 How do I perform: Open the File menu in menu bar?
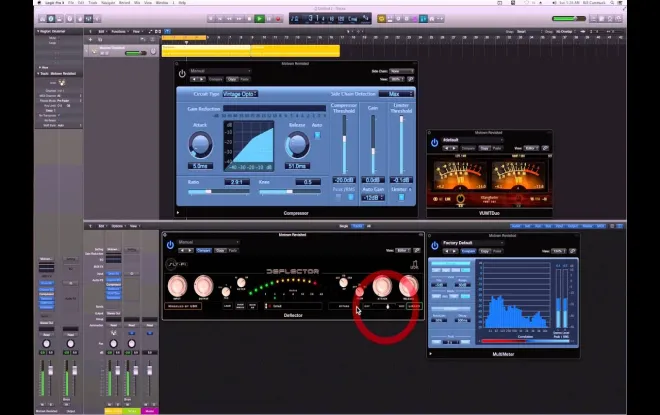click(71, 3)
